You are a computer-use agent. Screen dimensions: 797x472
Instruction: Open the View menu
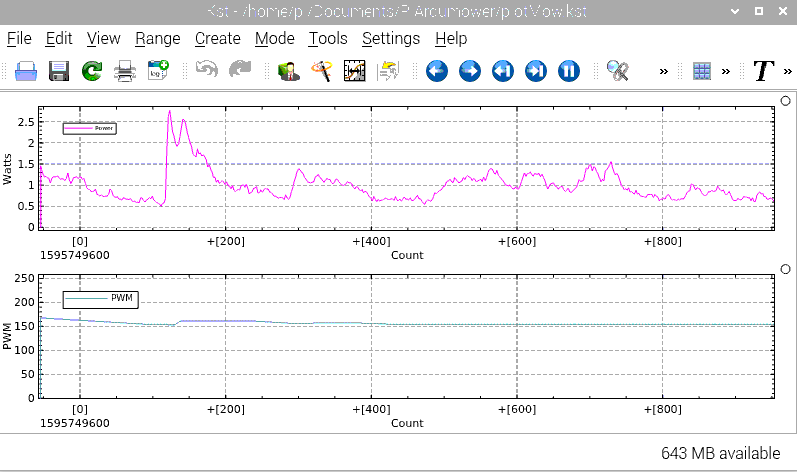(104, 39)
